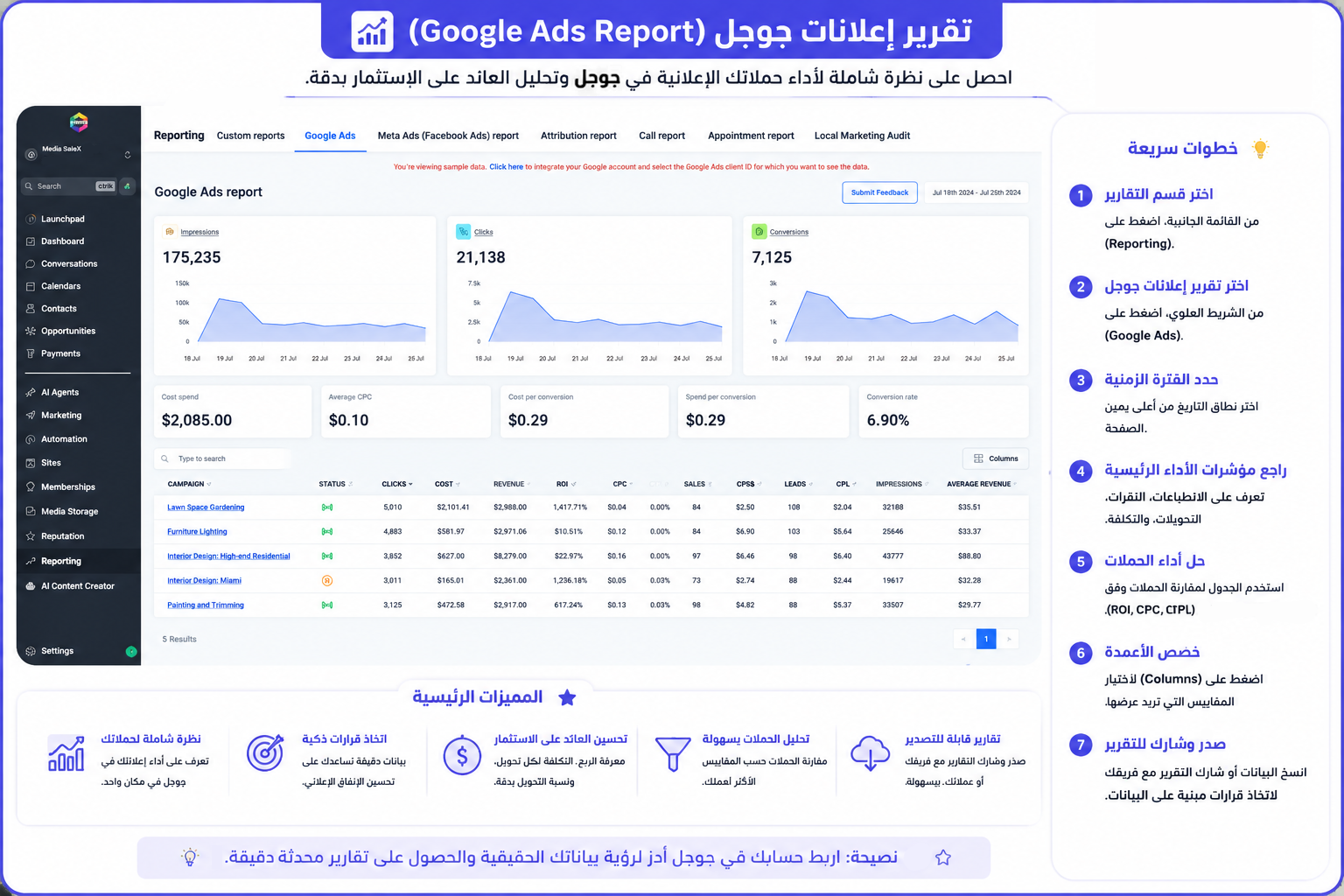The image size is (1344, 896).
Task: Open the Attribution report tab
Action: coord(578,136)
